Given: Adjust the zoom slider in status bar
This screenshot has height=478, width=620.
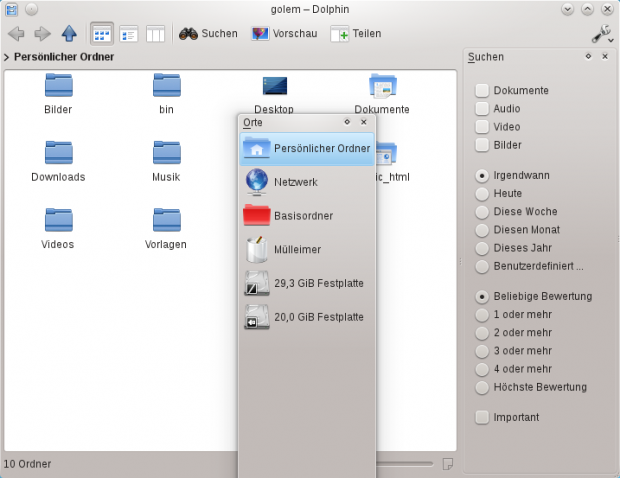Looking at the screenshot, I should [x=405, y=464].
